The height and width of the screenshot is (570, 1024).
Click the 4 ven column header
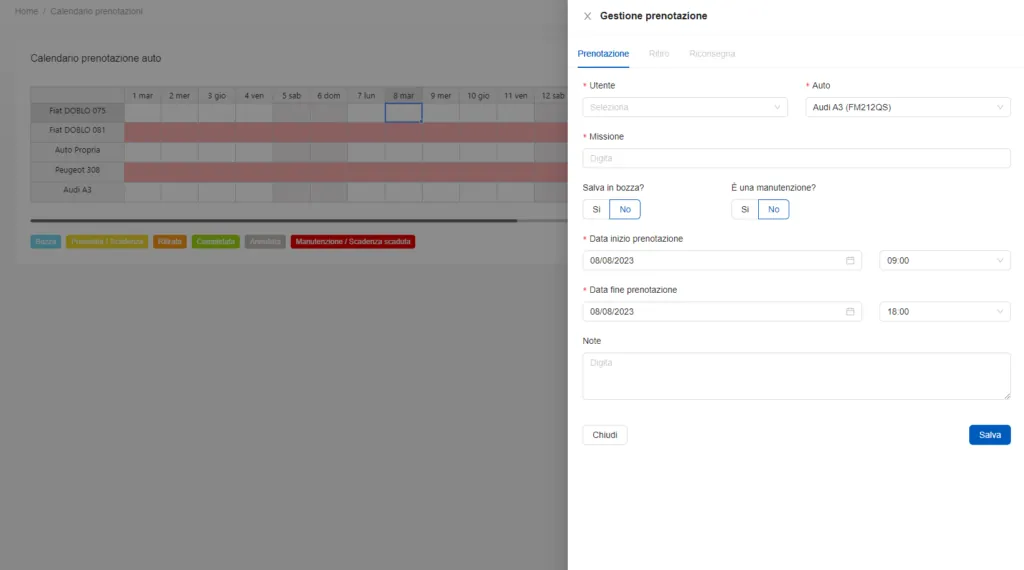point(254,95)
